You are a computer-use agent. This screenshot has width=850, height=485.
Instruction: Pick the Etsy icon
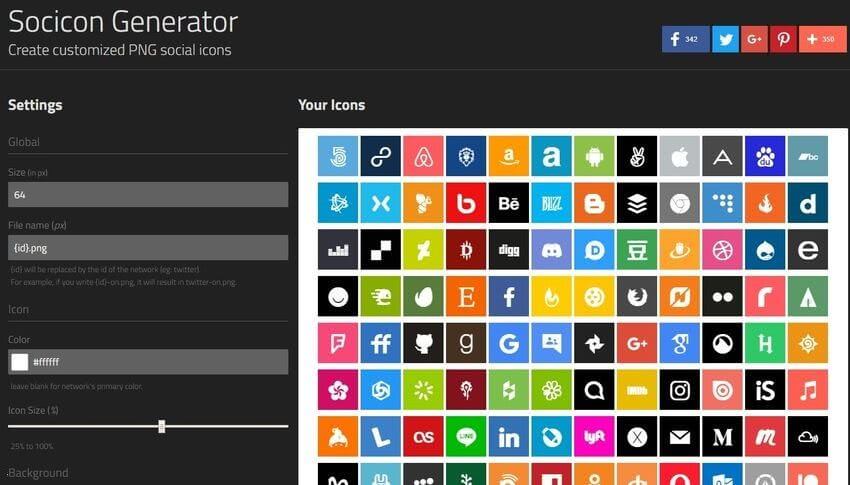pos(466,296)
